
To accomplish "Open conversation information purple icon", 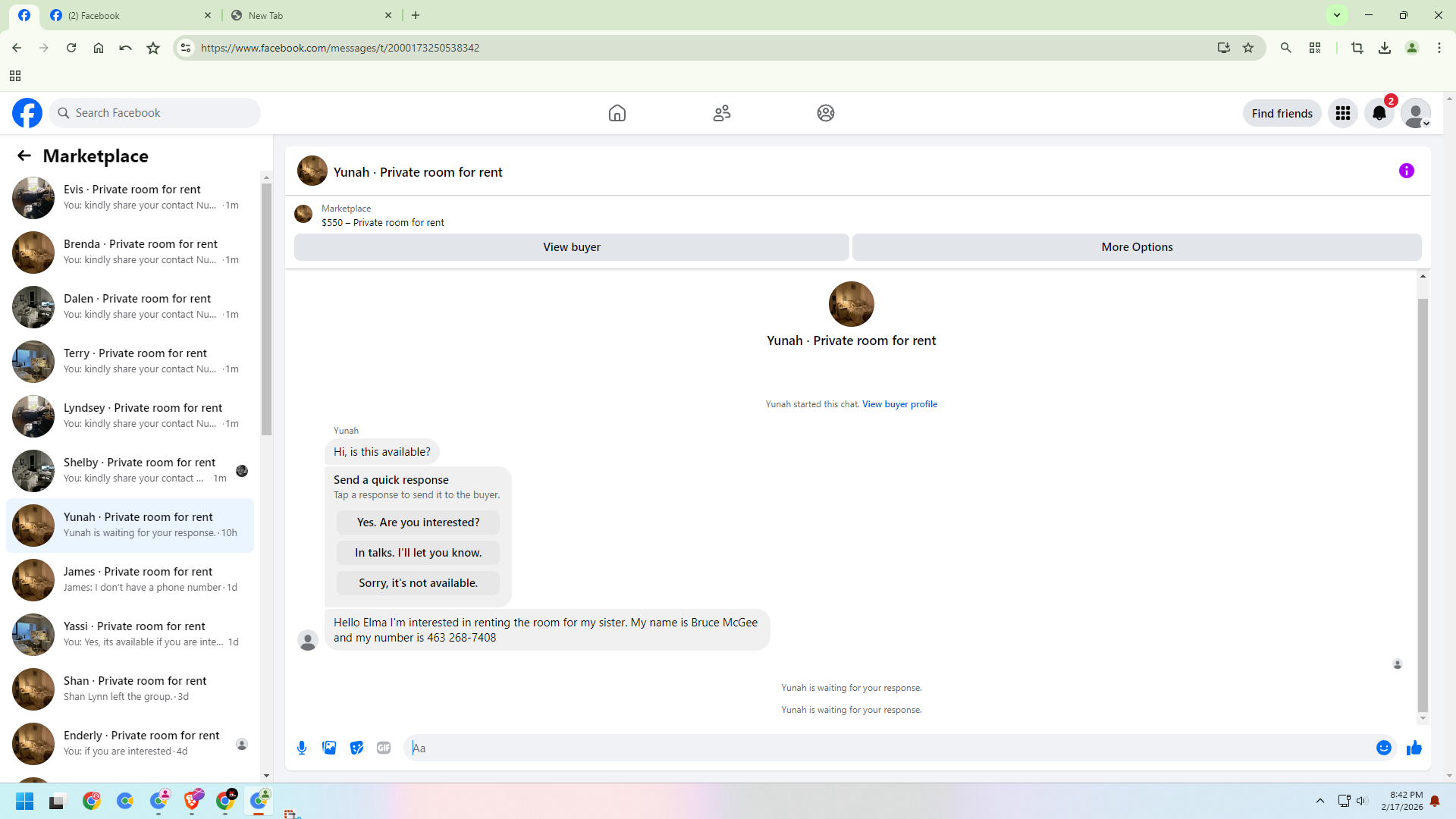I will pos(1407,171).
